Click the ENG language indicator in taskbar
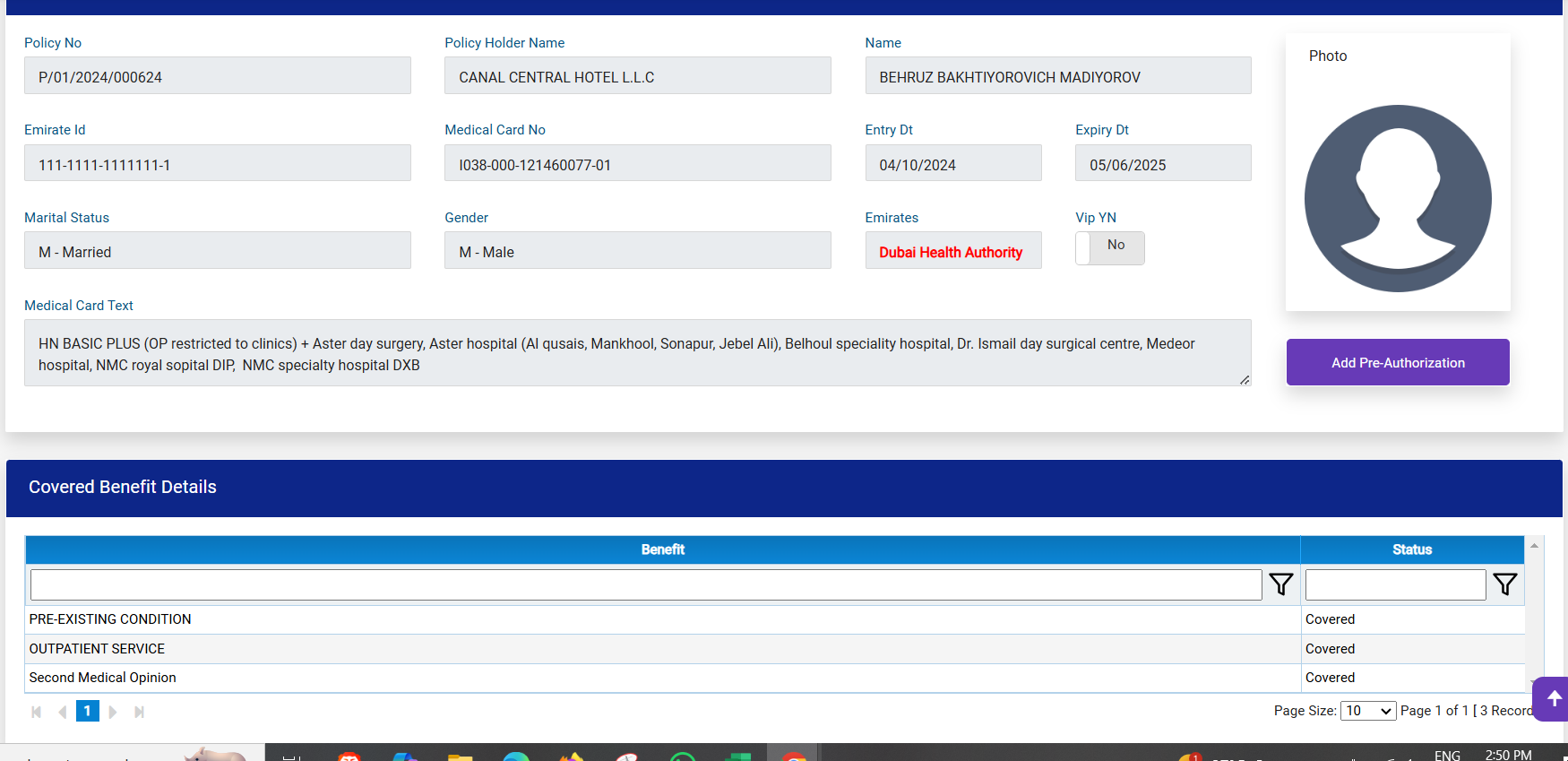The image size is (1568, 761). [x=1447, y=755]
